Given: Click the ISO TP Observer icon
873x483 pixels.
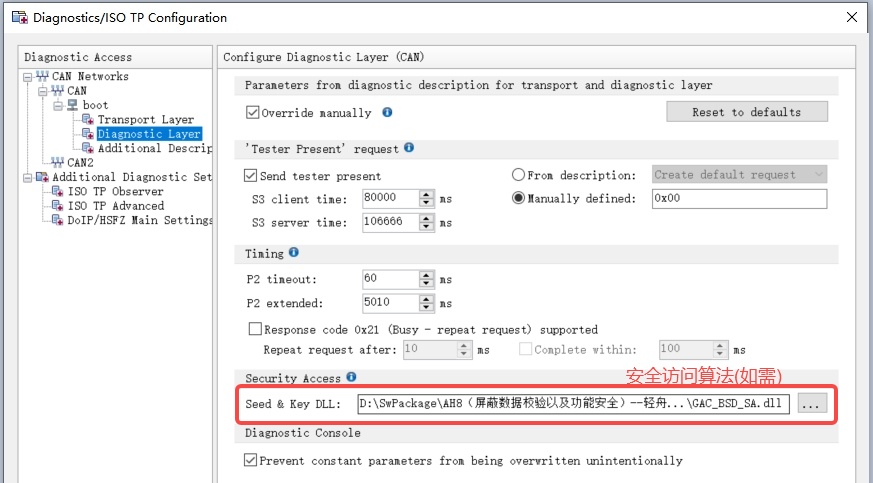Looking at the screenshot, I should (57, 191).
